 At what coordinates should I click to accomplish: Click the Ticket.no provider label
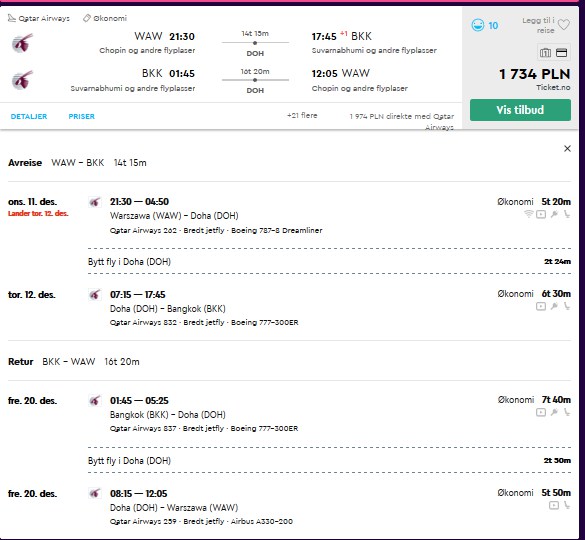(x=553, y=87)
